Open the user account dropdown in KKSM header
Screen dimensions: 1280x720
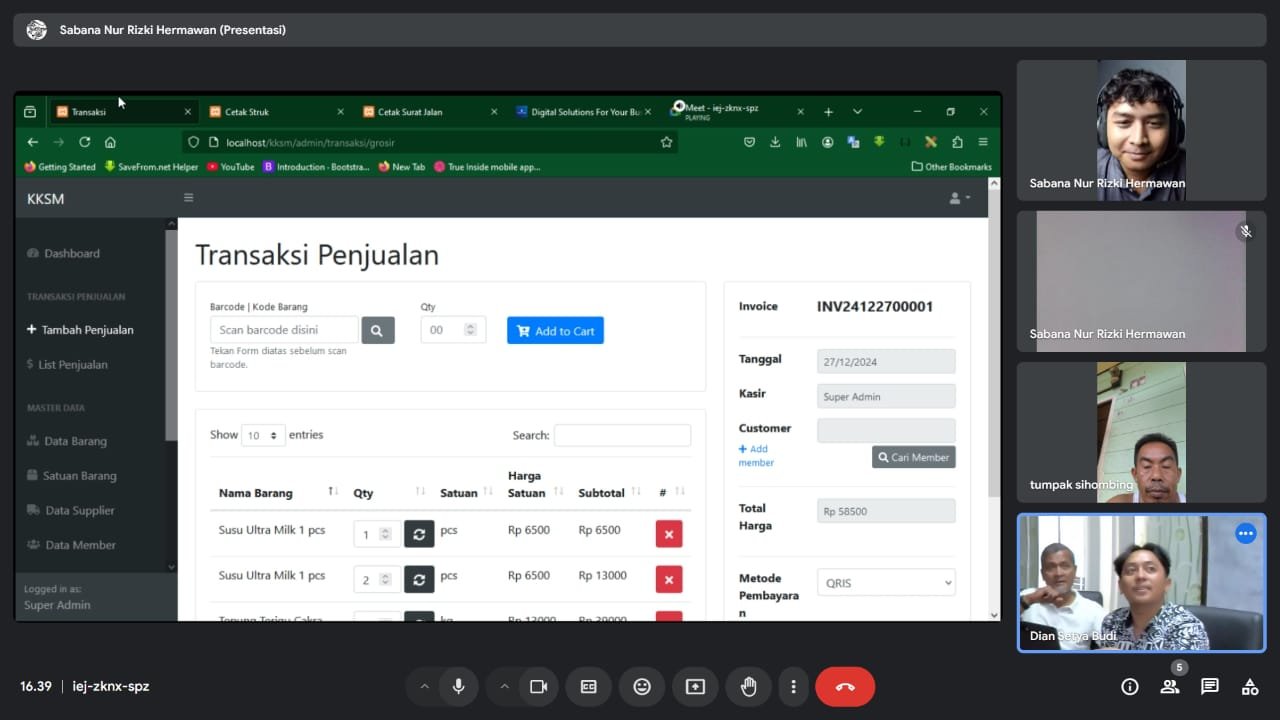960,198
